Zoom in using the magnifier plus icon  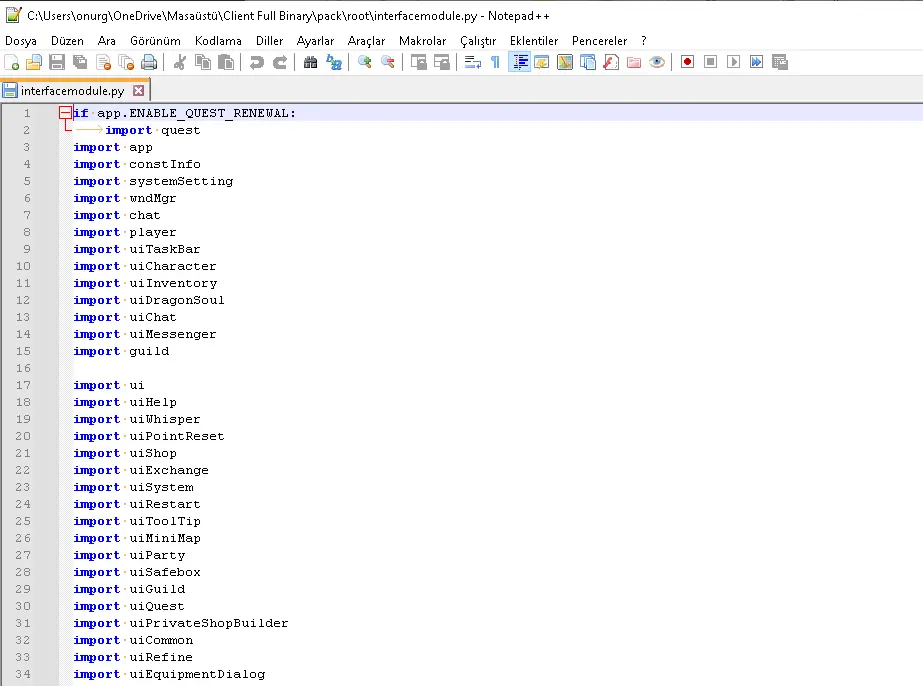[365, 62]
